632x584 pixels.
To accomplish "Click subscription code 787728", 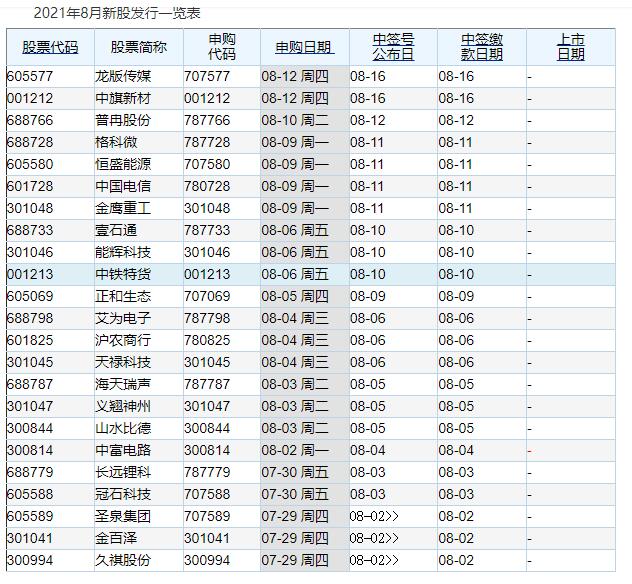I will pos(207,142).
